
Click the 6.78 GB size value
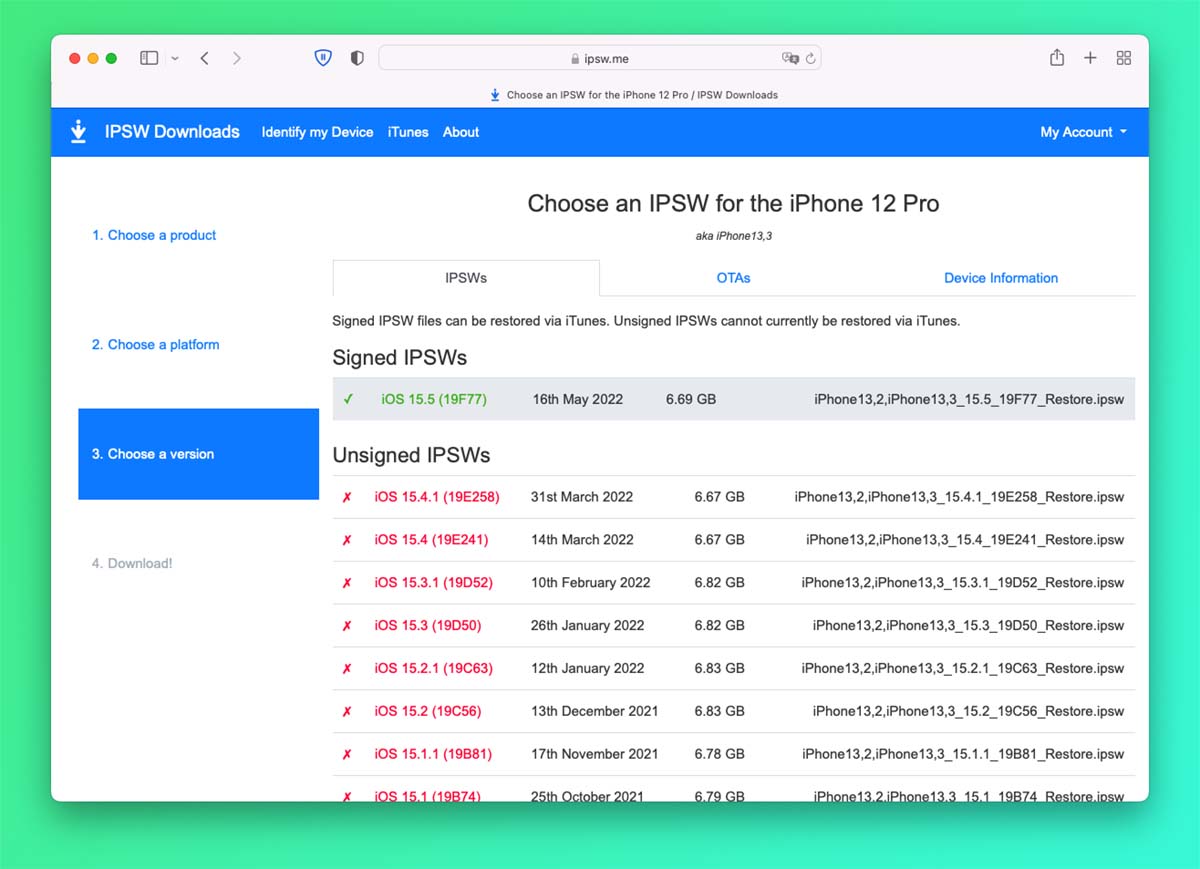[x=720, y=755]
